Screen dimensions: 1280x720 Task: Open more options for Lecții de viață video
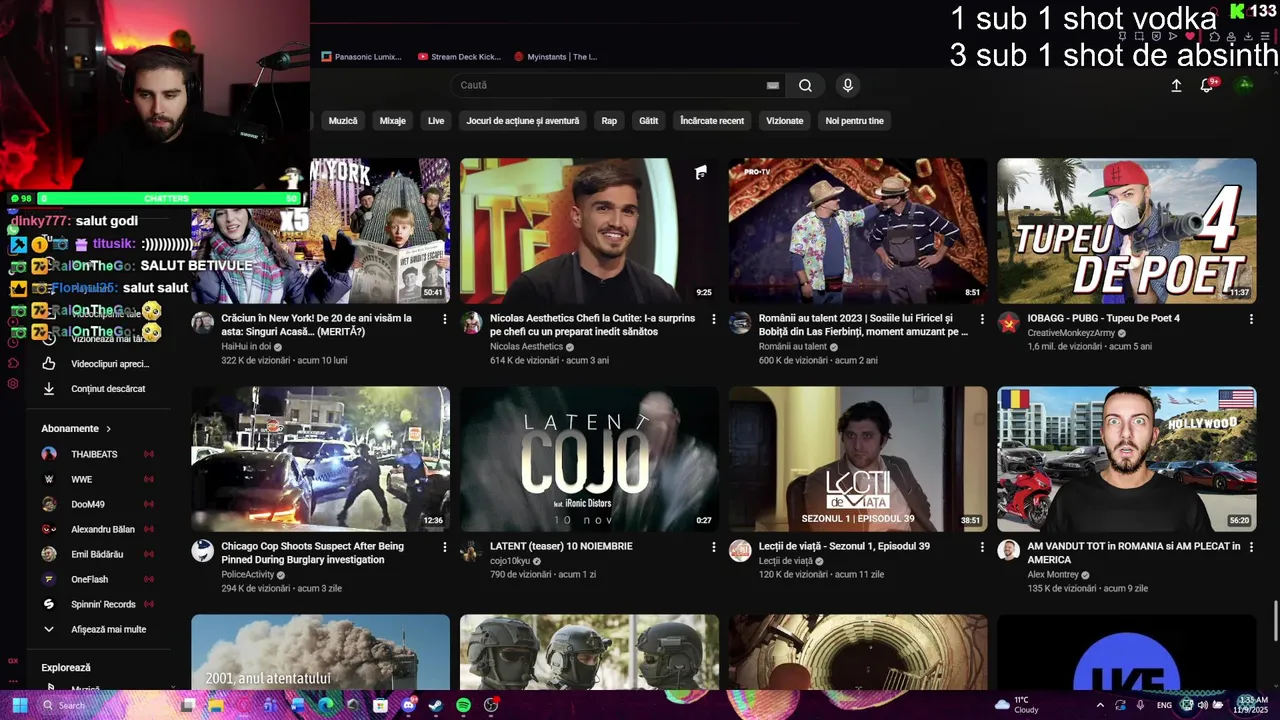coord(983,547)
